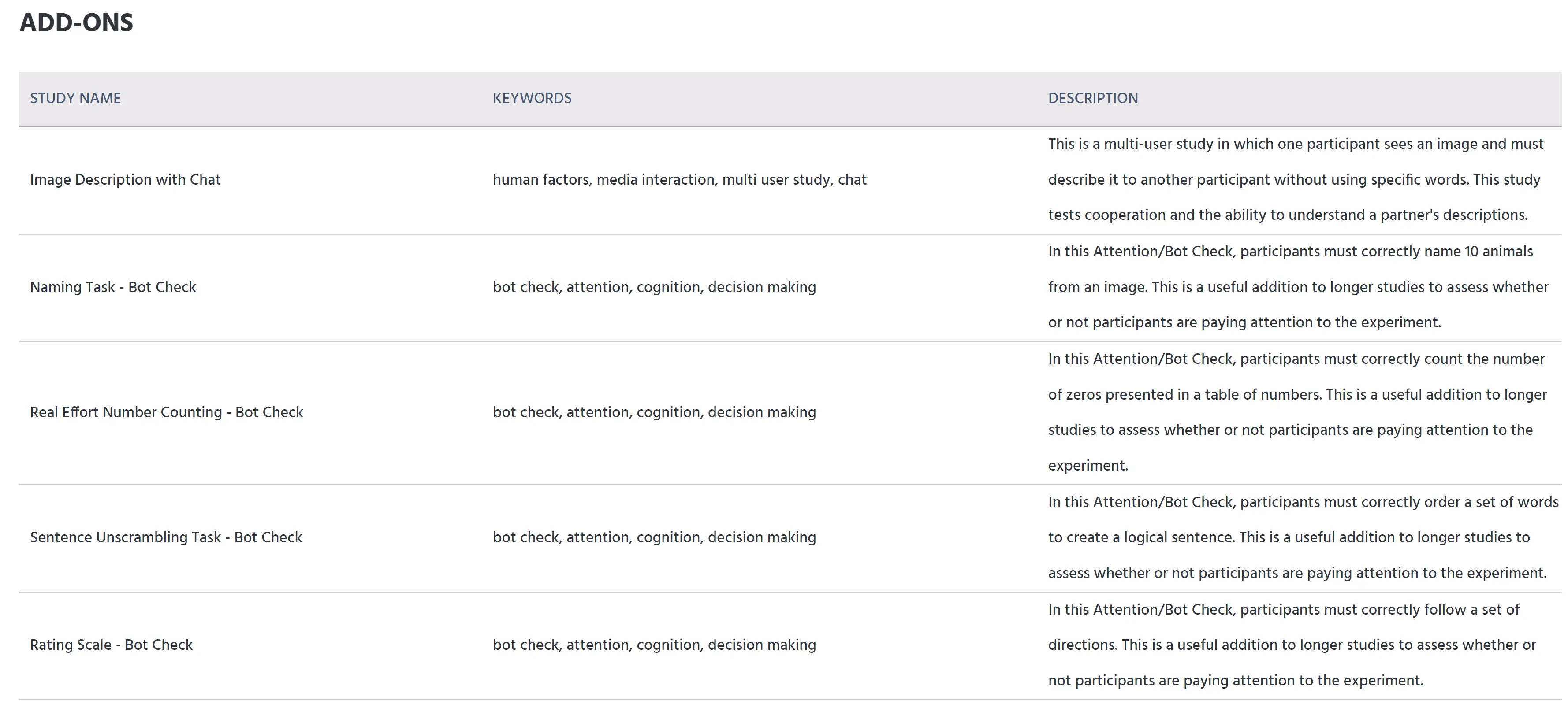Click keywords of Naming Task row
The width and height of the screenshot is (1568, 704).
(654, 287)
